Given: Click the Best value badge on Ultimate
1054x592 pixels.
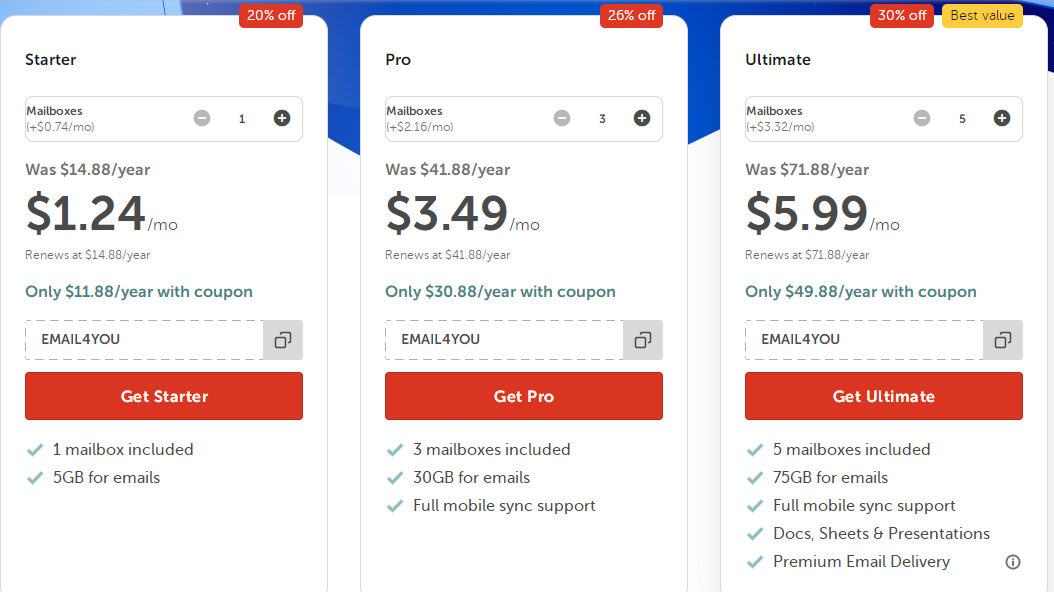Looking at the screenshot, I should click(x=982, y=16).
